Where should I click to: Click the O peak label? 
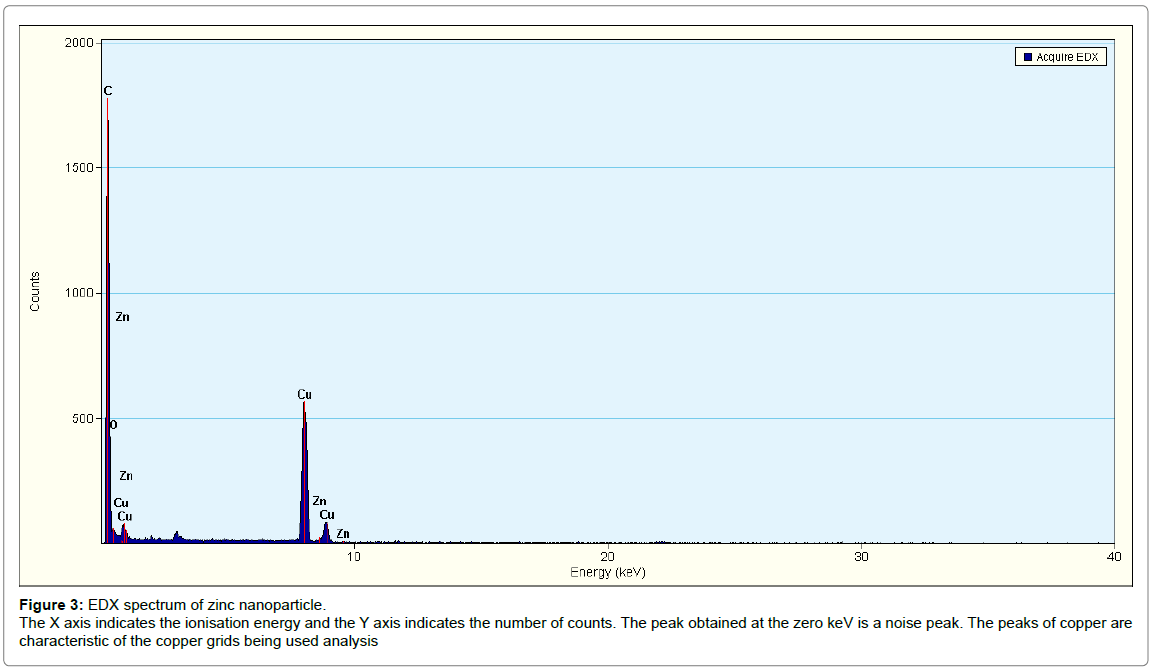[x=114, y=425]
